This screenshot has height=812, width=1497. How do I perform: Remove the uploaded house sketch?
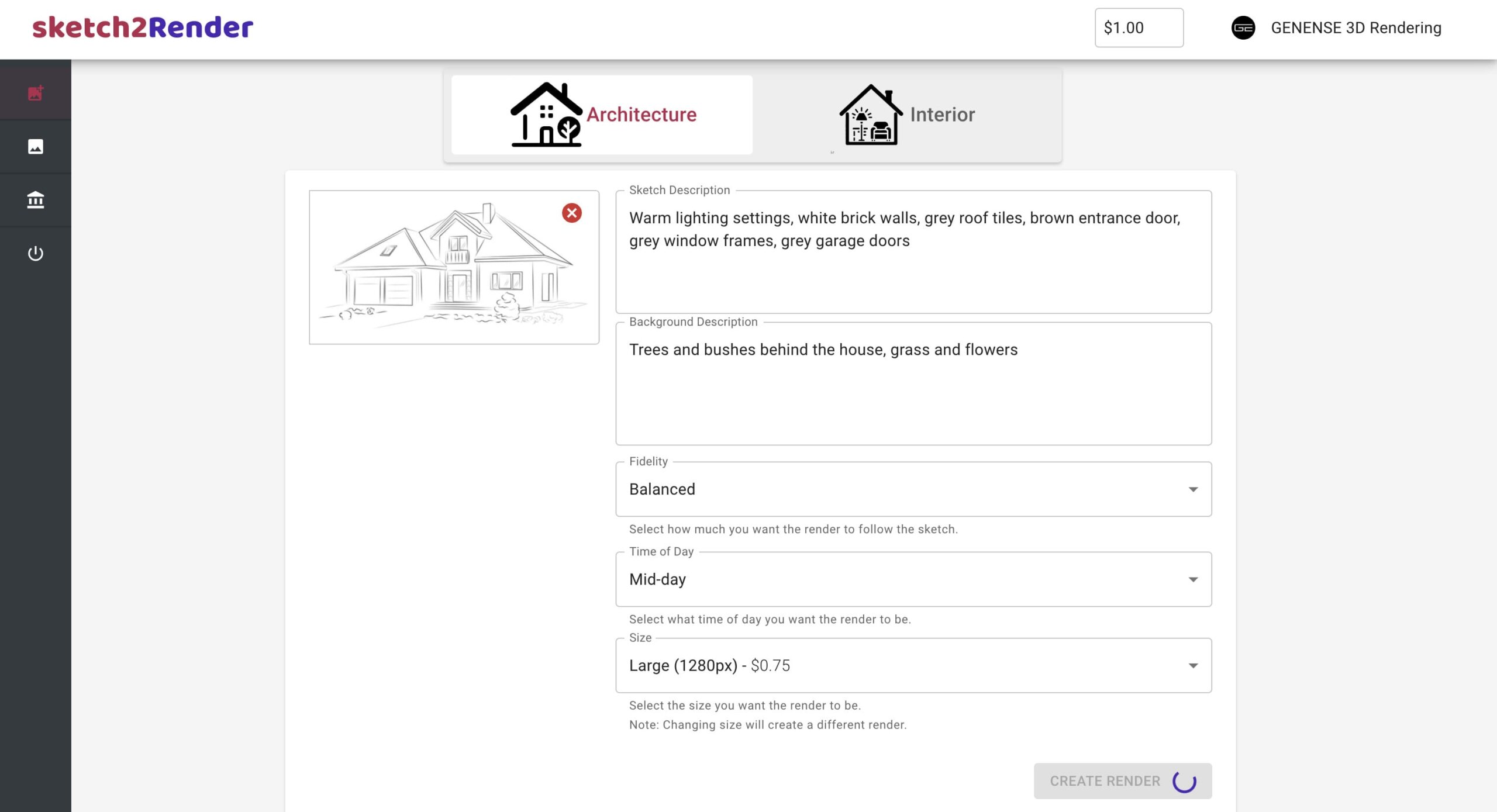pos(571,212)
